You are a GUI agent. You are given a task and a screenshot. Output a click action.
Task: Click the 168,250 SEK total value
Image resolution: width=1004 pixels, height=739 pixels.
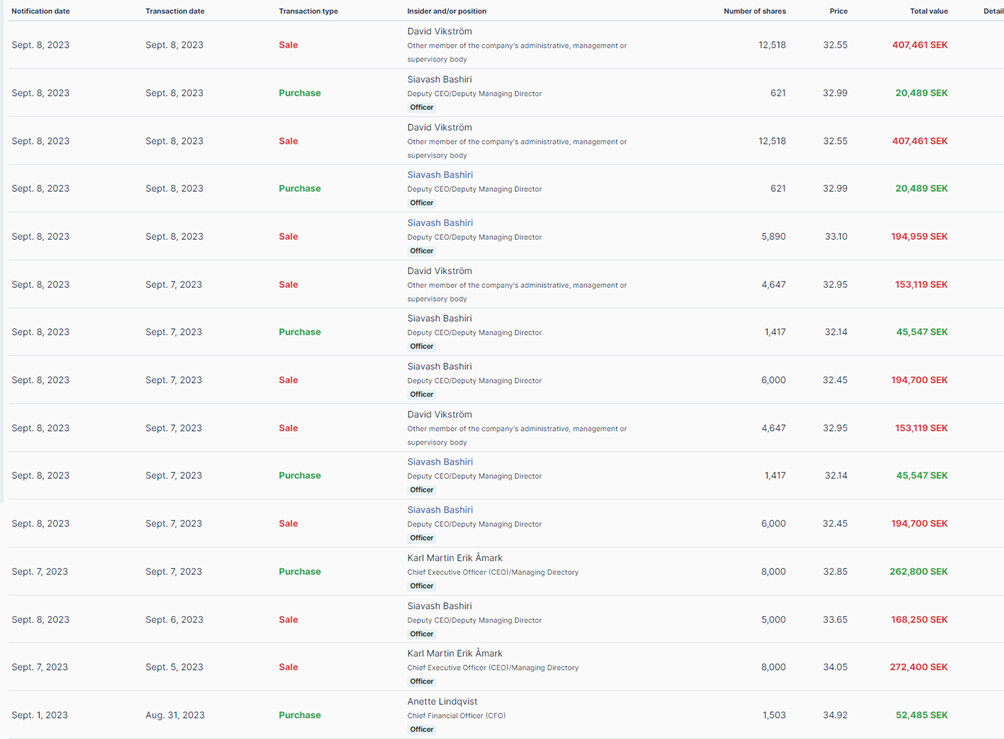click(919, 620)
